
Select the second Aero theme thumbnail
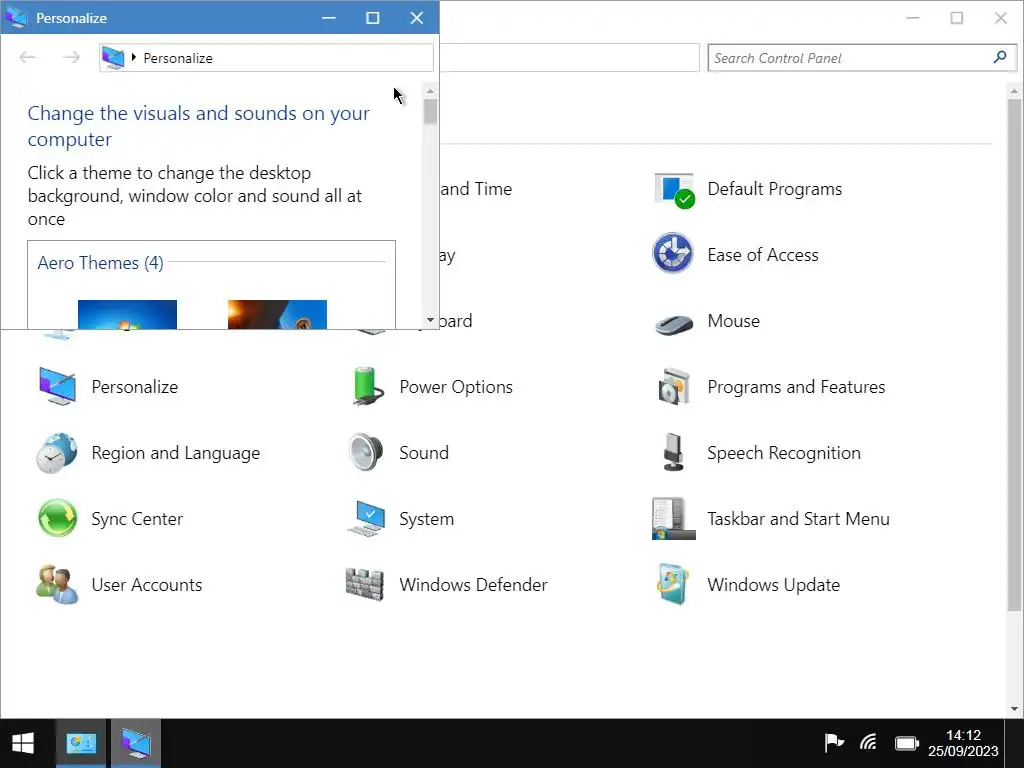[277, 315]
